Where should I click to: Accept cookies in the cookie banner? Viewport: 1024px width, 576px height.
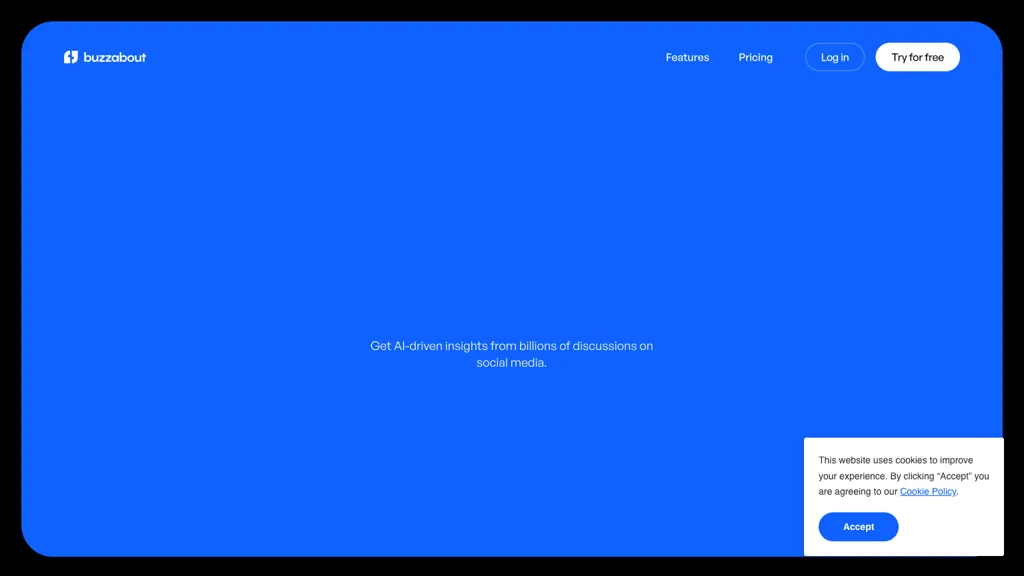[x=858, y=526]
